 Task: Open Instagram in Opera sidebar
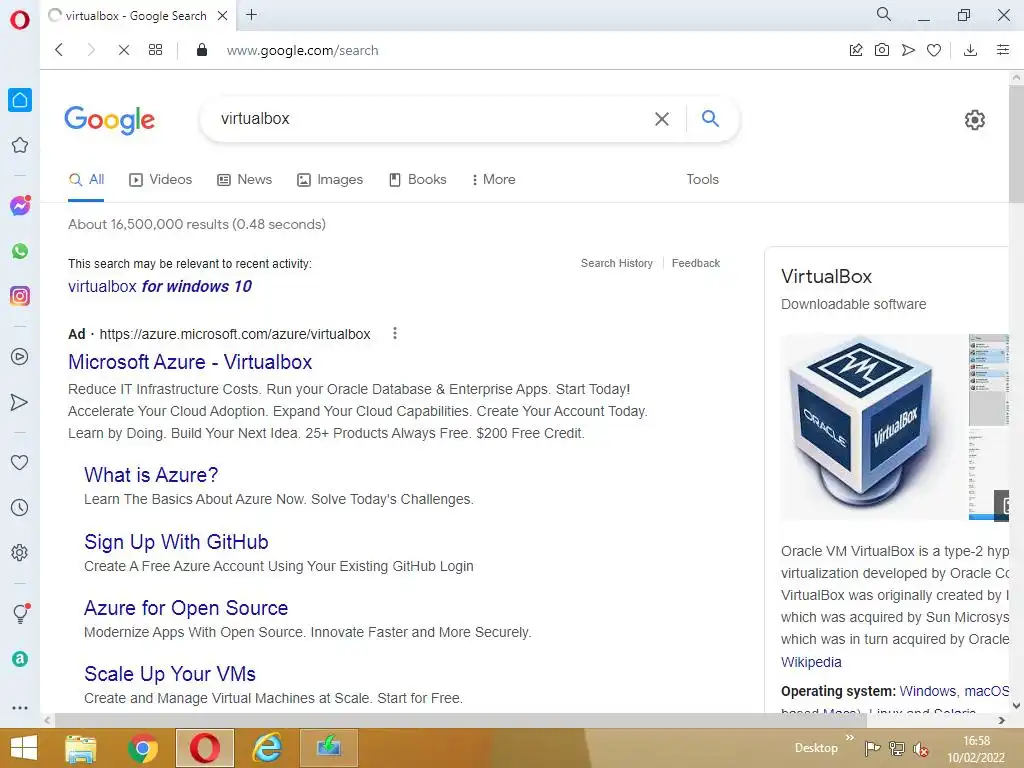(20, 296)
